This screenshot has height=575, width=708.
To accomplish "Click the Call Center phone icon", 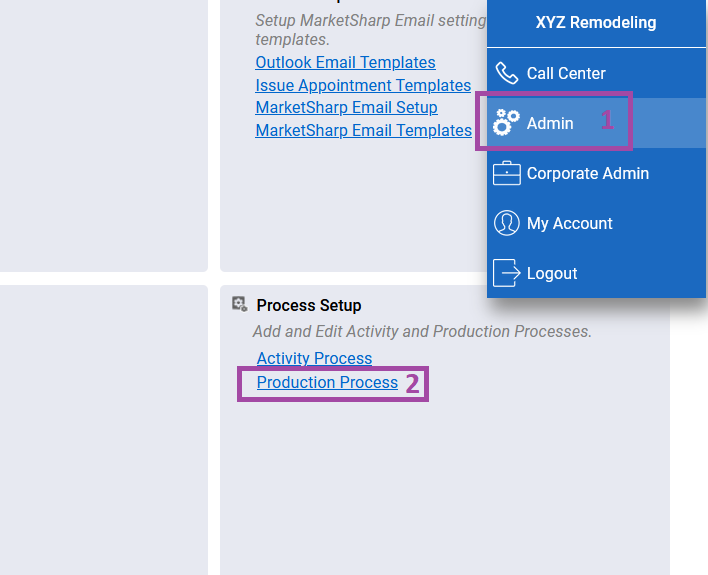I will (507, 73).
